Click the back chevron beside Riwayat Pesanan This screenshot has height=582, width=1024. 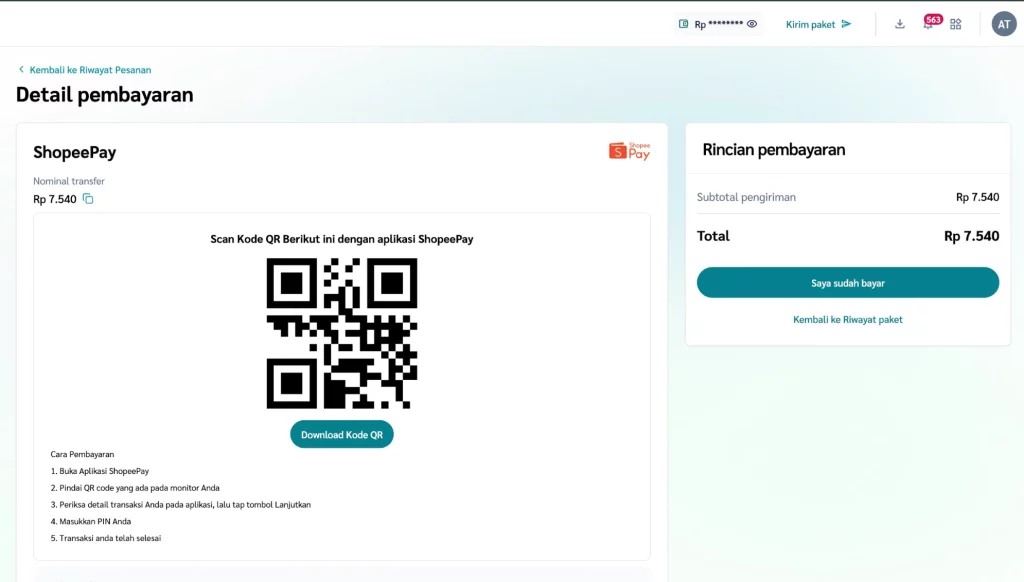click(x=21, y=70)
